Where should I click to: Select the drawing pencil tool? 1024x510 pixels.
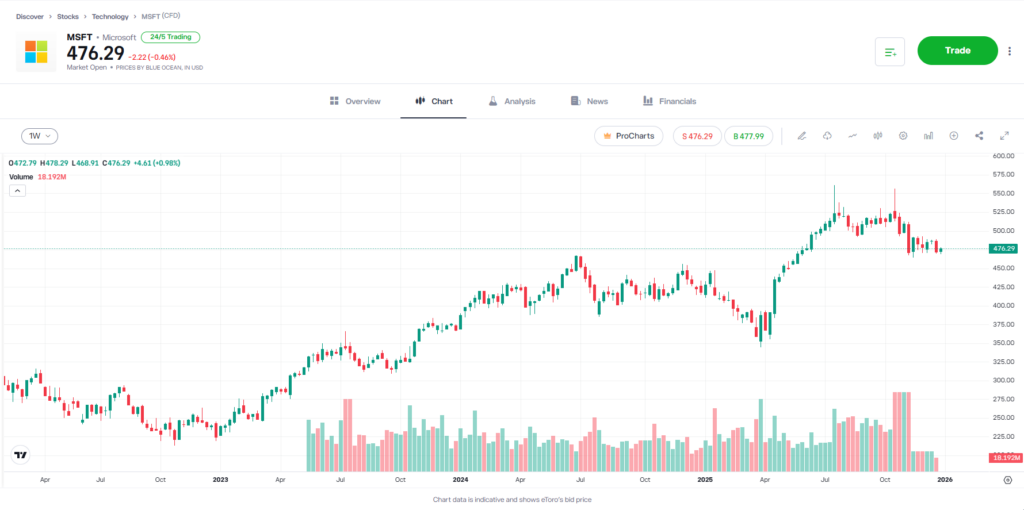(x=801, y=136)
